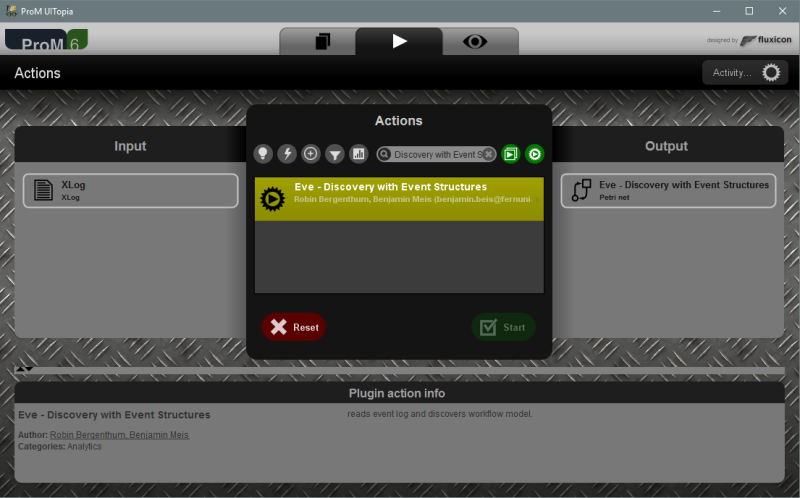Click the fluxicon logo
This screenshot has height=498, width=800.
(x=766, y=40)
